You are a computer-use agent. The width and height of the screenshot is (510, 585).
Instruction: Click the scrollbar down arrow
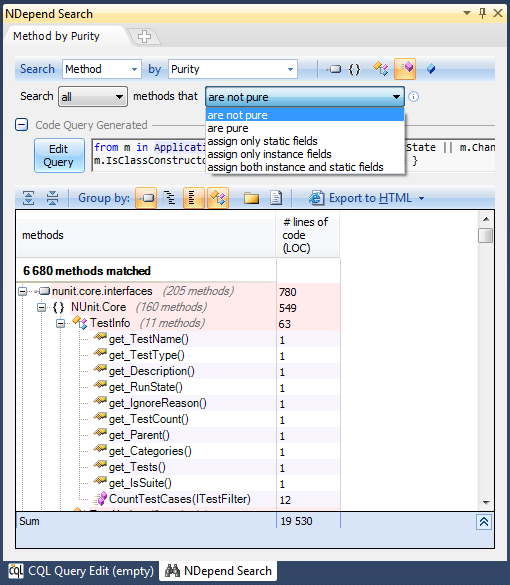click(x=486, y=503)
